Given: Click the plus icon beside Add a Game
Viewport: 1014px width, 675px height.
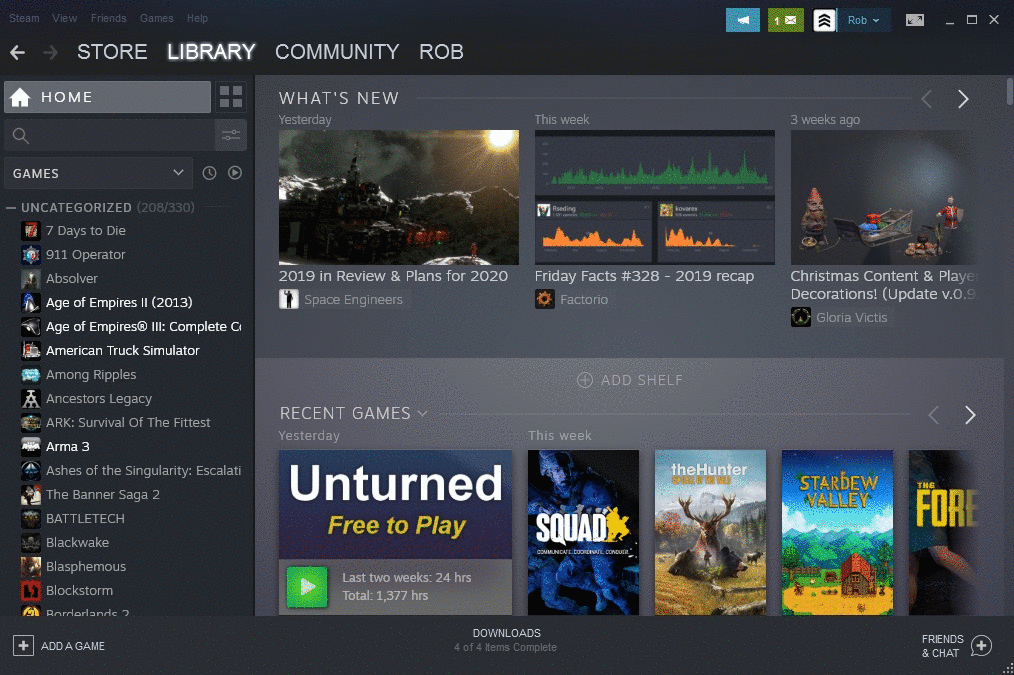Looking at the screenshot, I should [23, 645].
